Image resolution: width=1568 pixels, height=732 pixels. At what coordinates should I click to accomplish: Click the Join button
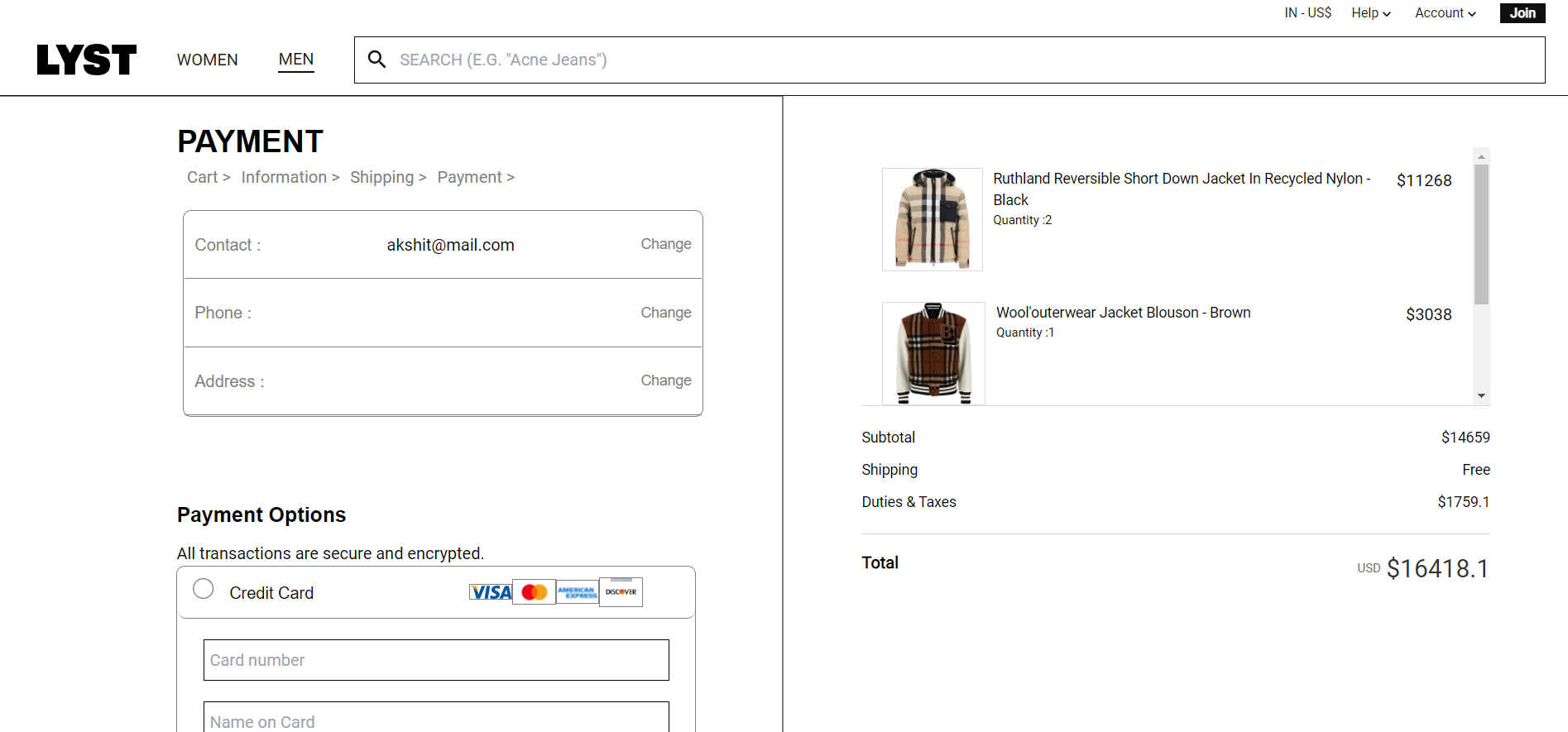(1522, 13)
